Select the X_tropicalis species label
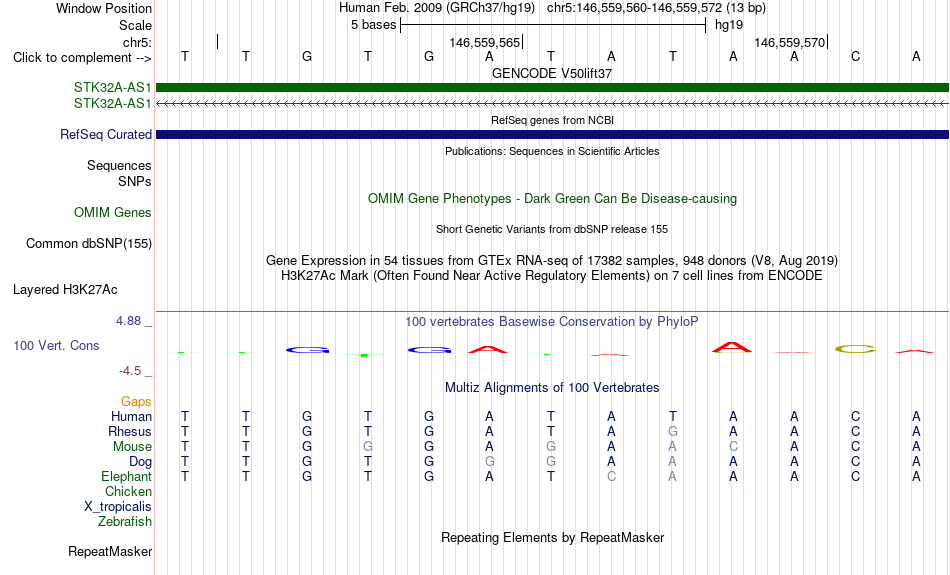The height and width of the screenshot is (575, 950). pos(118,507)
